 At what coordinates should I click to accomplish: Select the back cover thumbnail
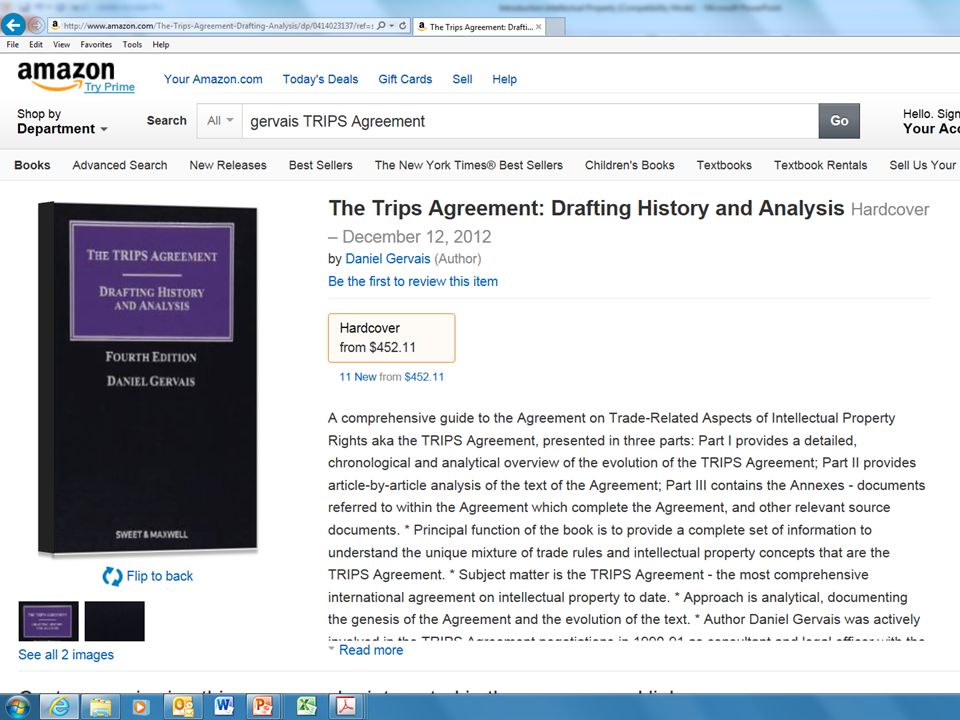tap(114, 621)
